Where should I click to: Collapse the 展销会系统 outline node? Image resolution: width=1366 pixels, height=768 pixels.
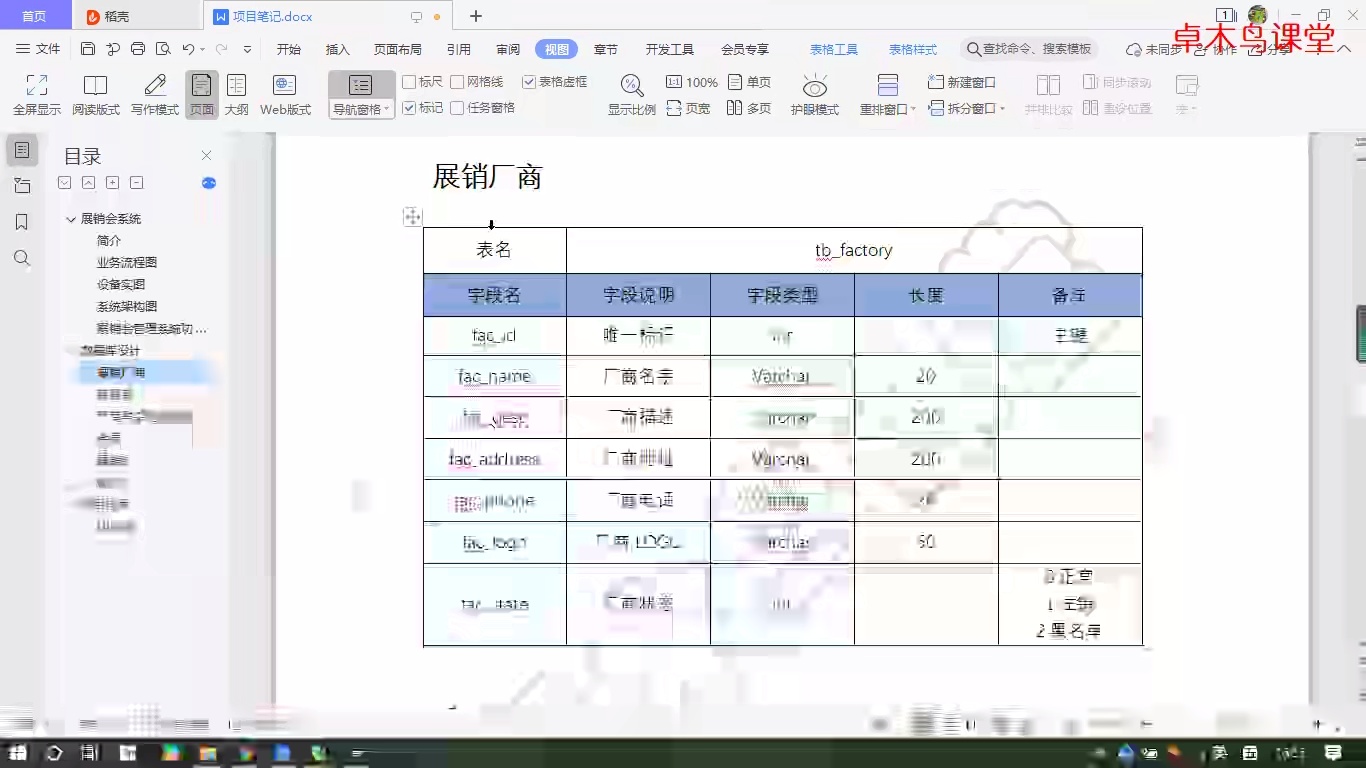(x=70, y=218)
